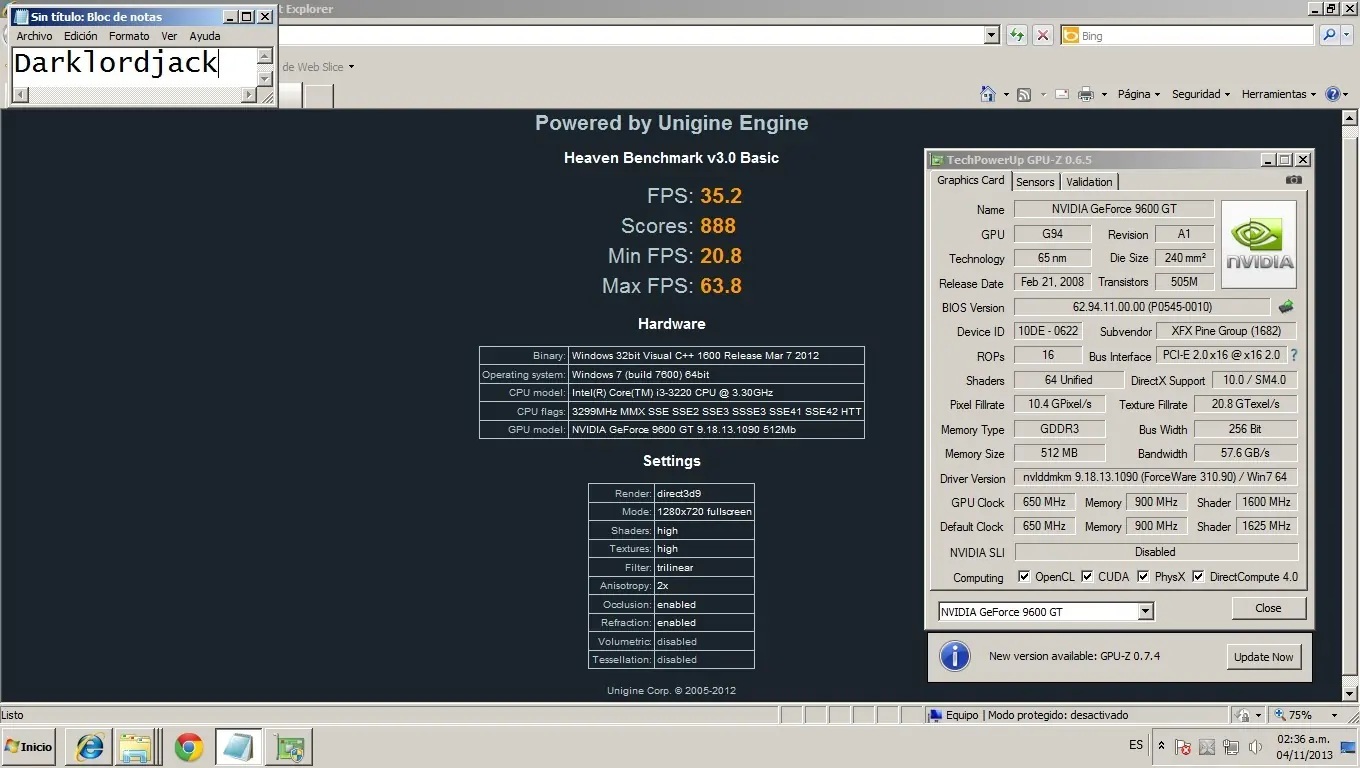Click the network tray icon
Screen dimensions: 1360x768
point(1231,747)
